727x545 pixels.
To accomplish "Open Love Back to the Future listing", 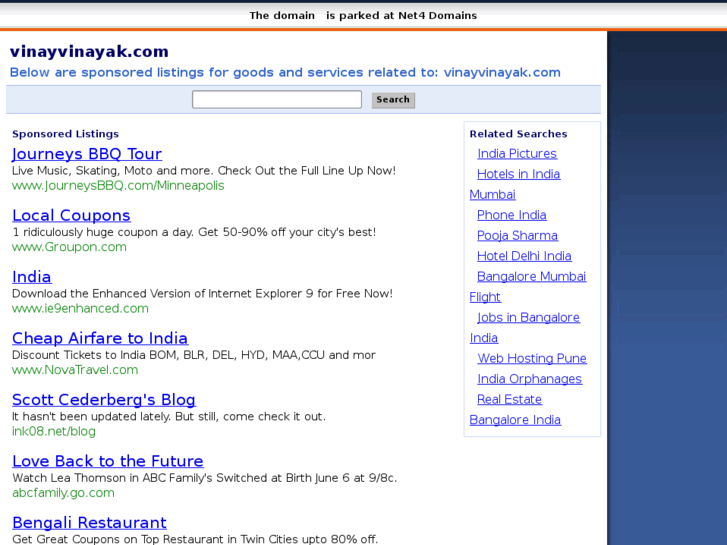I will [108, 461].
